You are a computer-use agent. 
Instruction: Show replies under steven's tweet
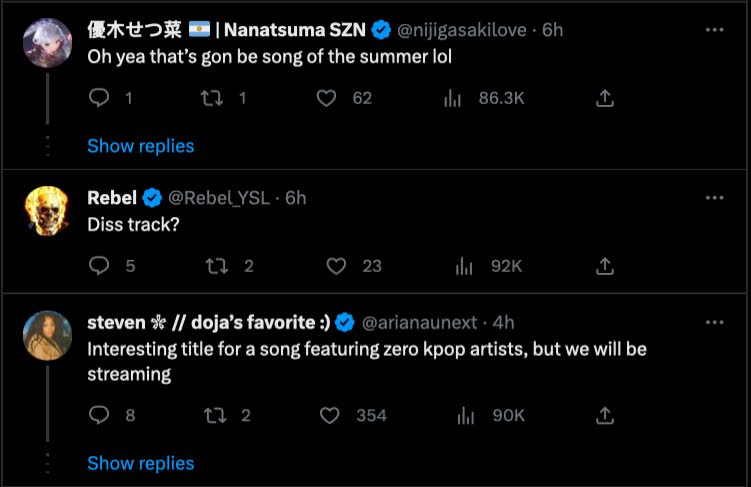tap(141, 463)
